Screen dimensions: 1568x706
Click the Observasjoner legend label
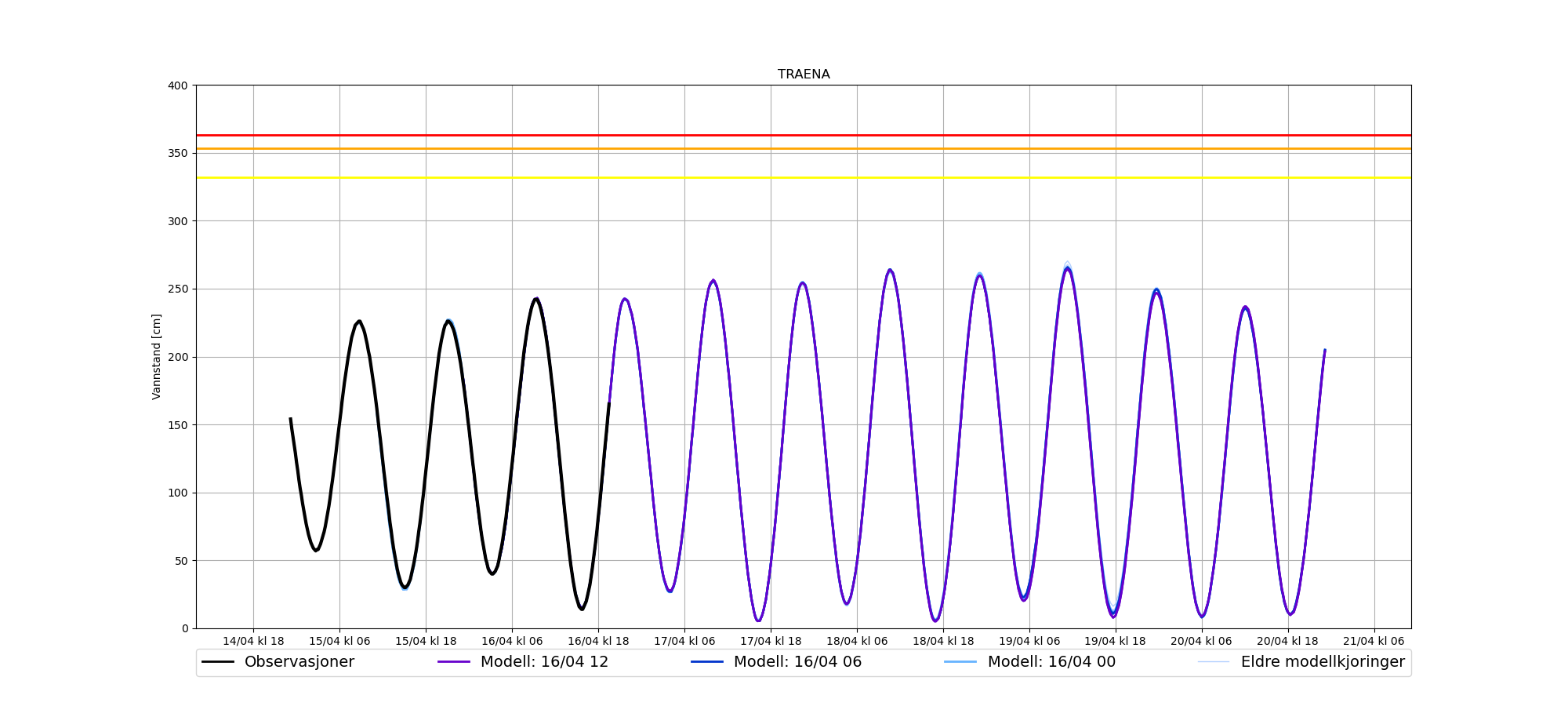click(x=299, y=662)
